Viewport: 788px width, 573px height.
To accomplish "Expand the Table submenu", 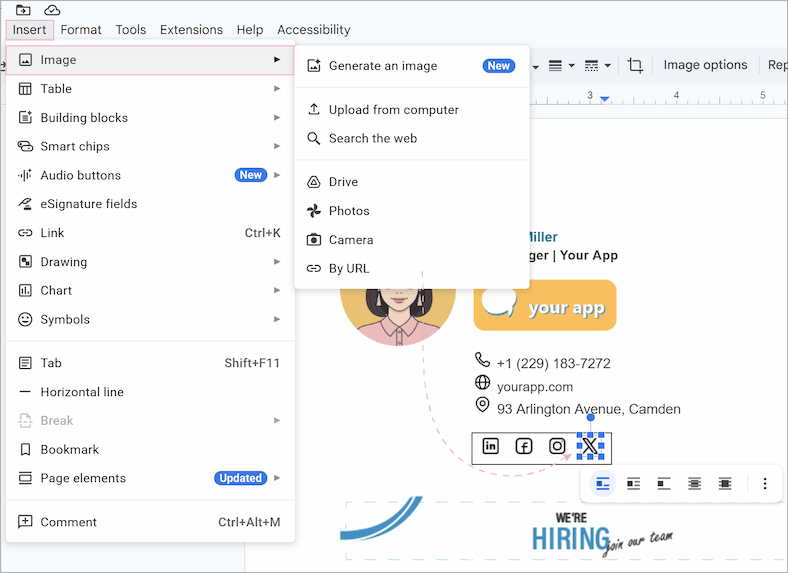I will (150, 89).
